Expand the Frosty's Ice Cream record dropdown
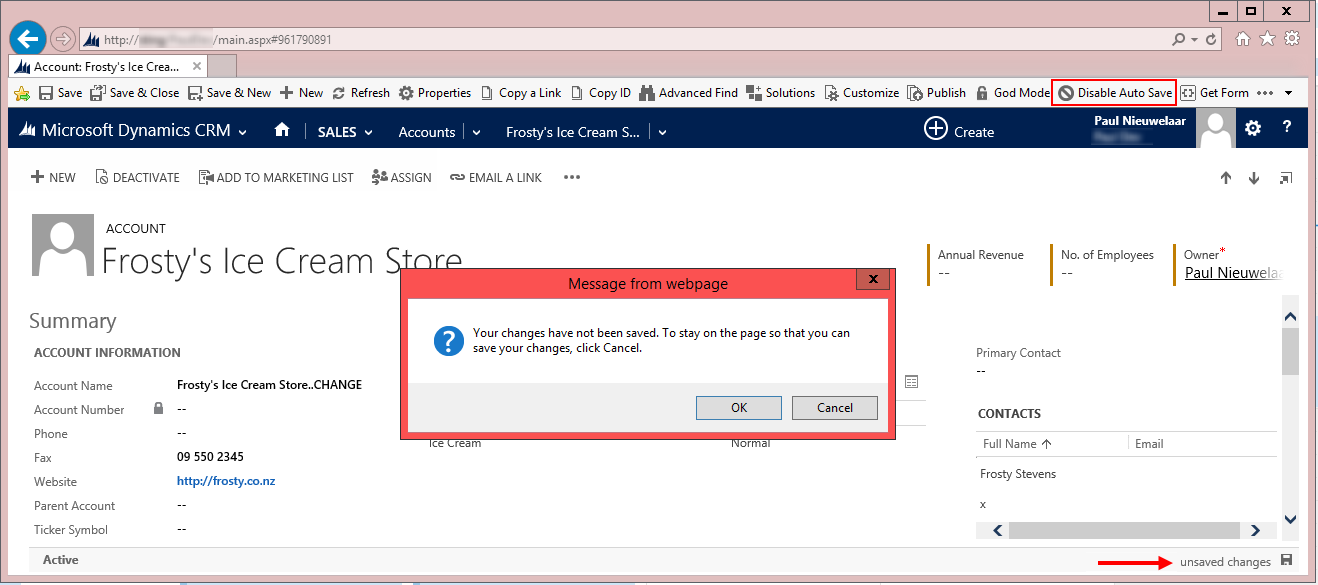 (662, 132)
